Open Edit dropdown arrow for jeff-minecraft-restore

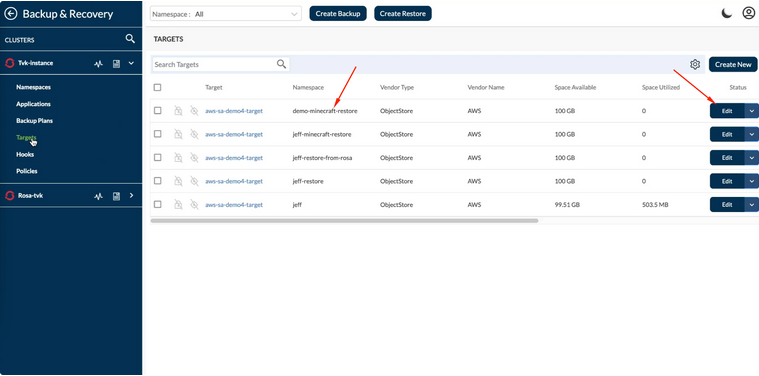point(751,134)
